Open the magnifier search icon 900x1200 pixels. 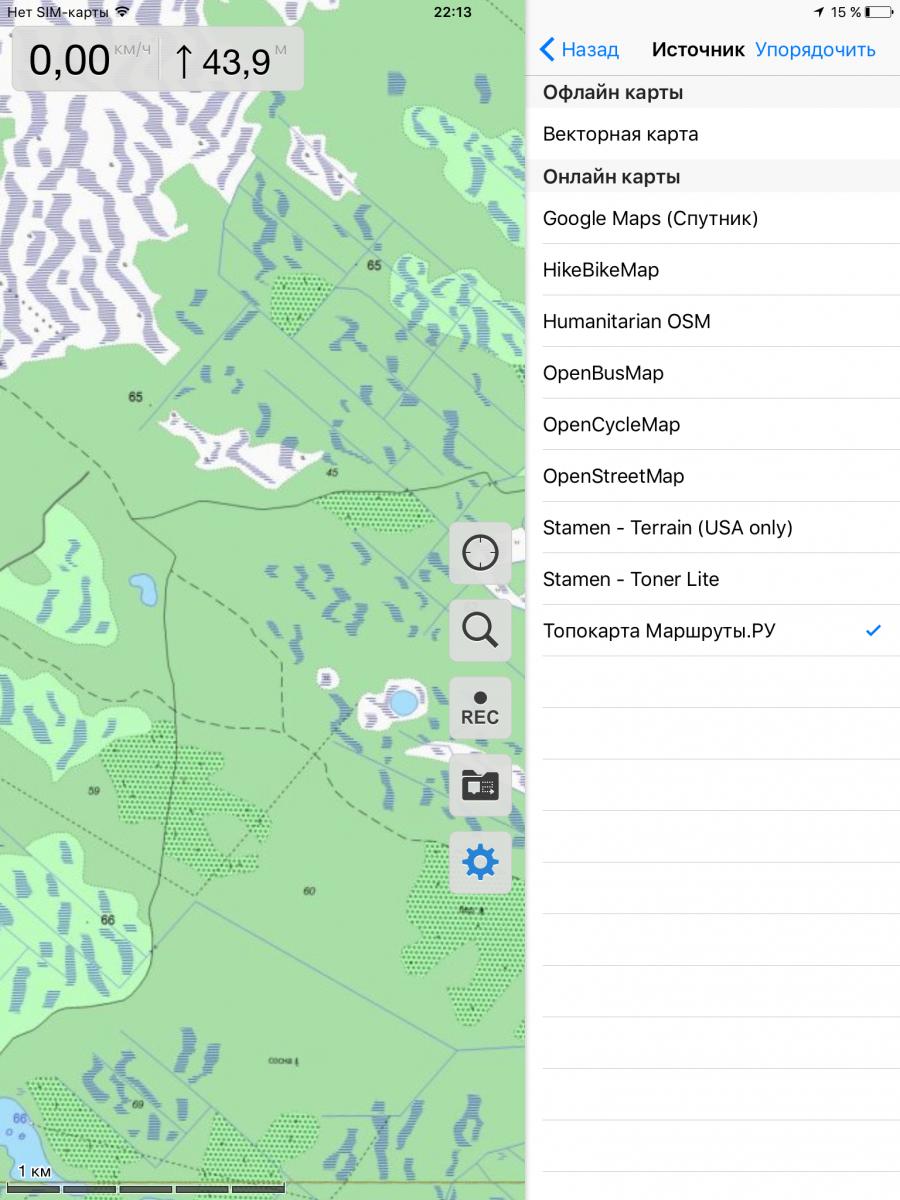(480, 630)
